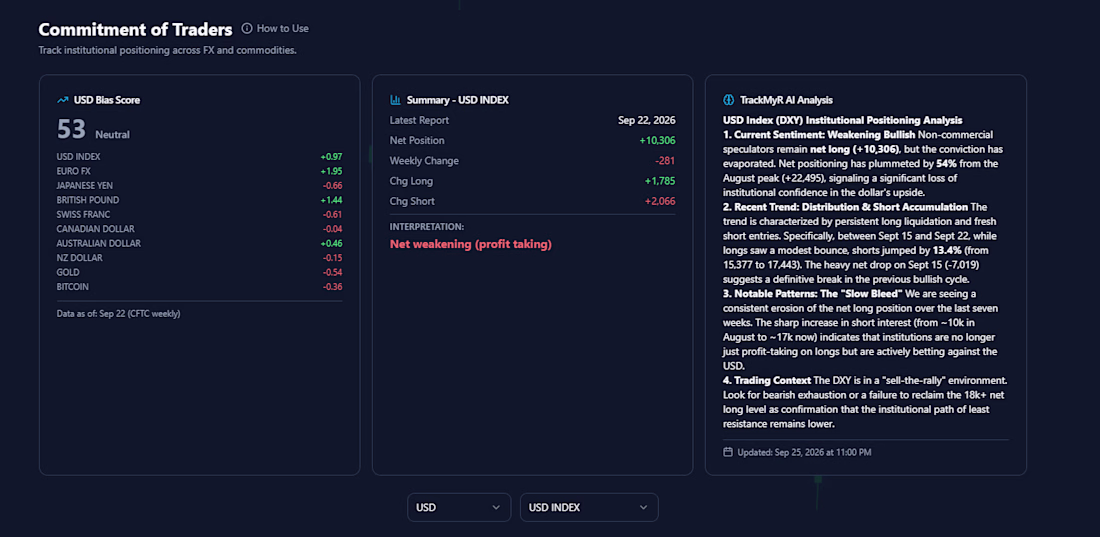
Task: Select the GOLD row
Action: 199,272
